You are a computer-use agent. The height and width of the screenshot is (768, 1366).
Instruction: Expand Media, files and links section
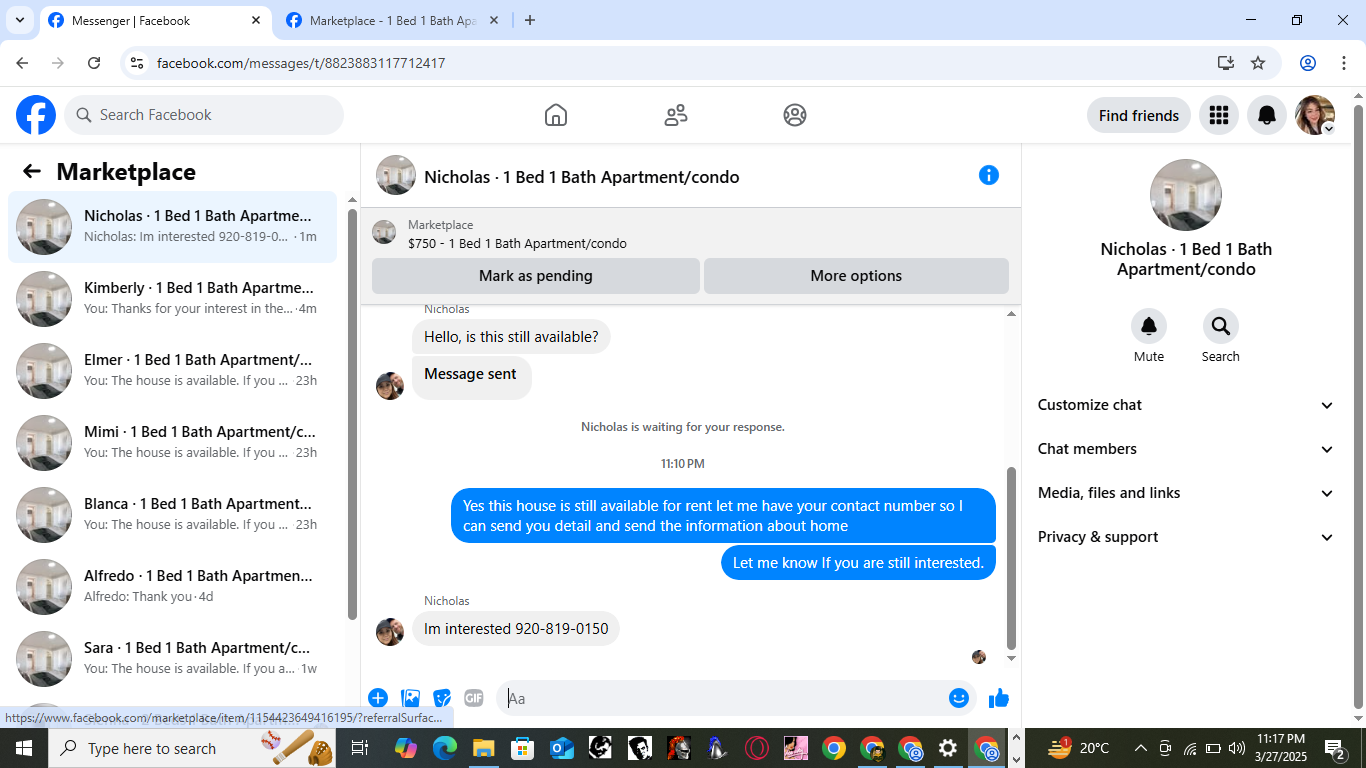[x=1186, y=493]
